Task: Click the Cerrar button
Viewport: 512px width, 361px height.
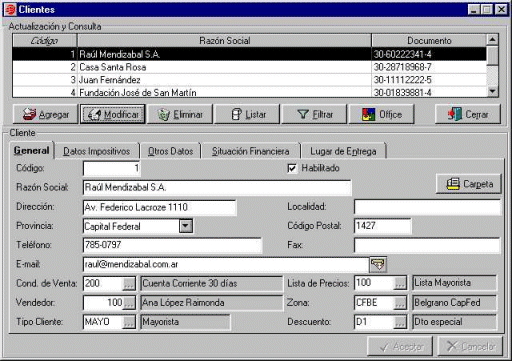Action: tap(468, 114)
